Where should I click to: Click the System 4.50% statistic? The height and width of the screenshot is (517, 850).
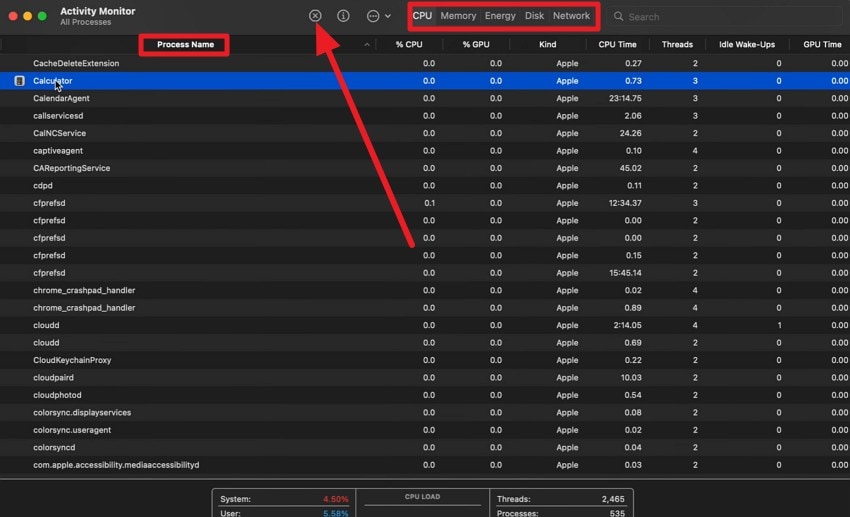pos(284,499)
